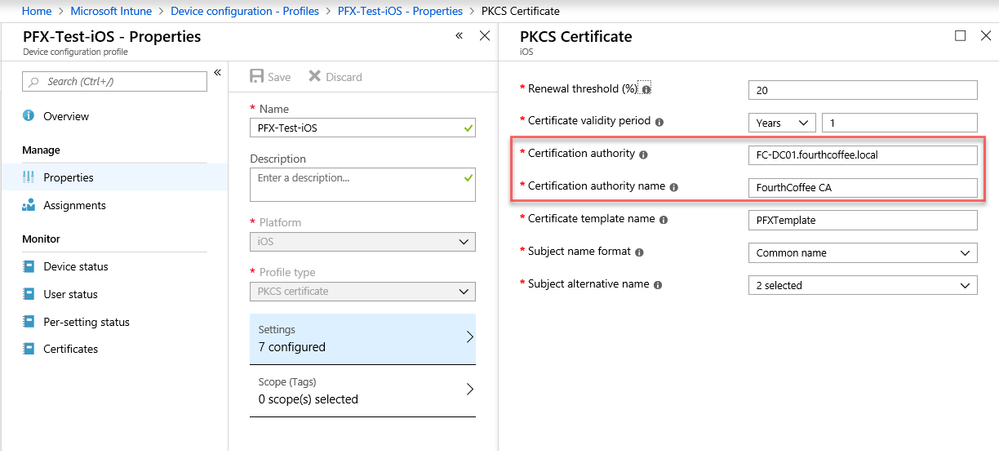Click info icon next to Certificate validity period
The height and width of the screenshot is (451, 999).
[x=659, y=122]
